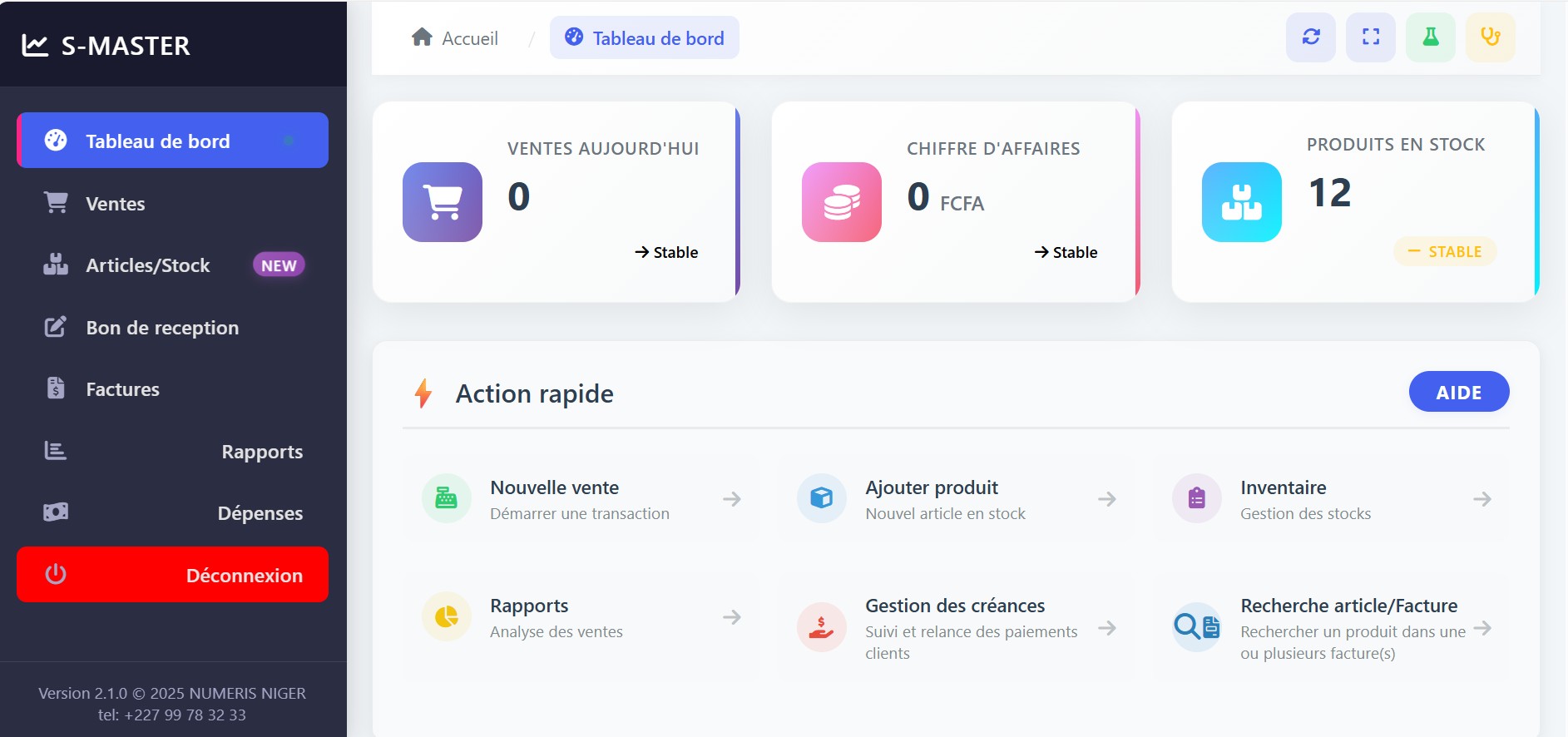1568x737 pixels.
Task: Click the VENTES AUJOURD'HUI card title
Action: 603,149
